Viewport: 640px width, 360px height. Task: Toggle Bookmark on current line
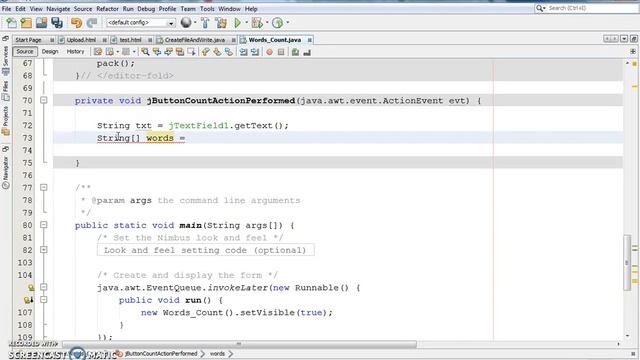click(x=229, y=52)
